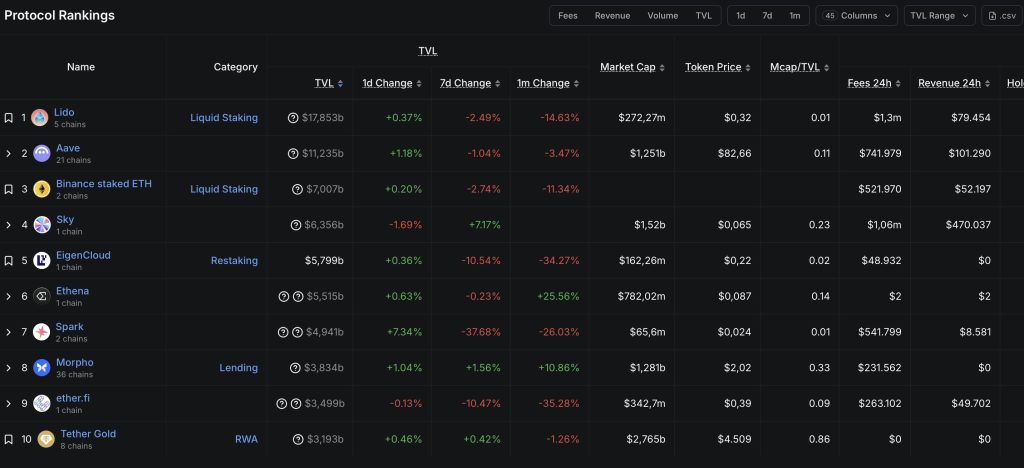Screen dimensions: 1024x468
Task: Click the Spark logo icon
Action: (42, 332)
